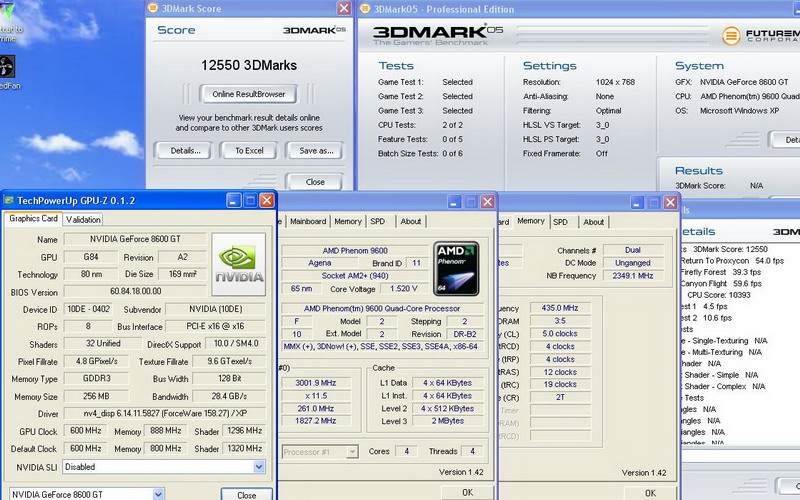Click the 12550 3DMarks score text
The image size is (800, 500).
coord(248,65)
